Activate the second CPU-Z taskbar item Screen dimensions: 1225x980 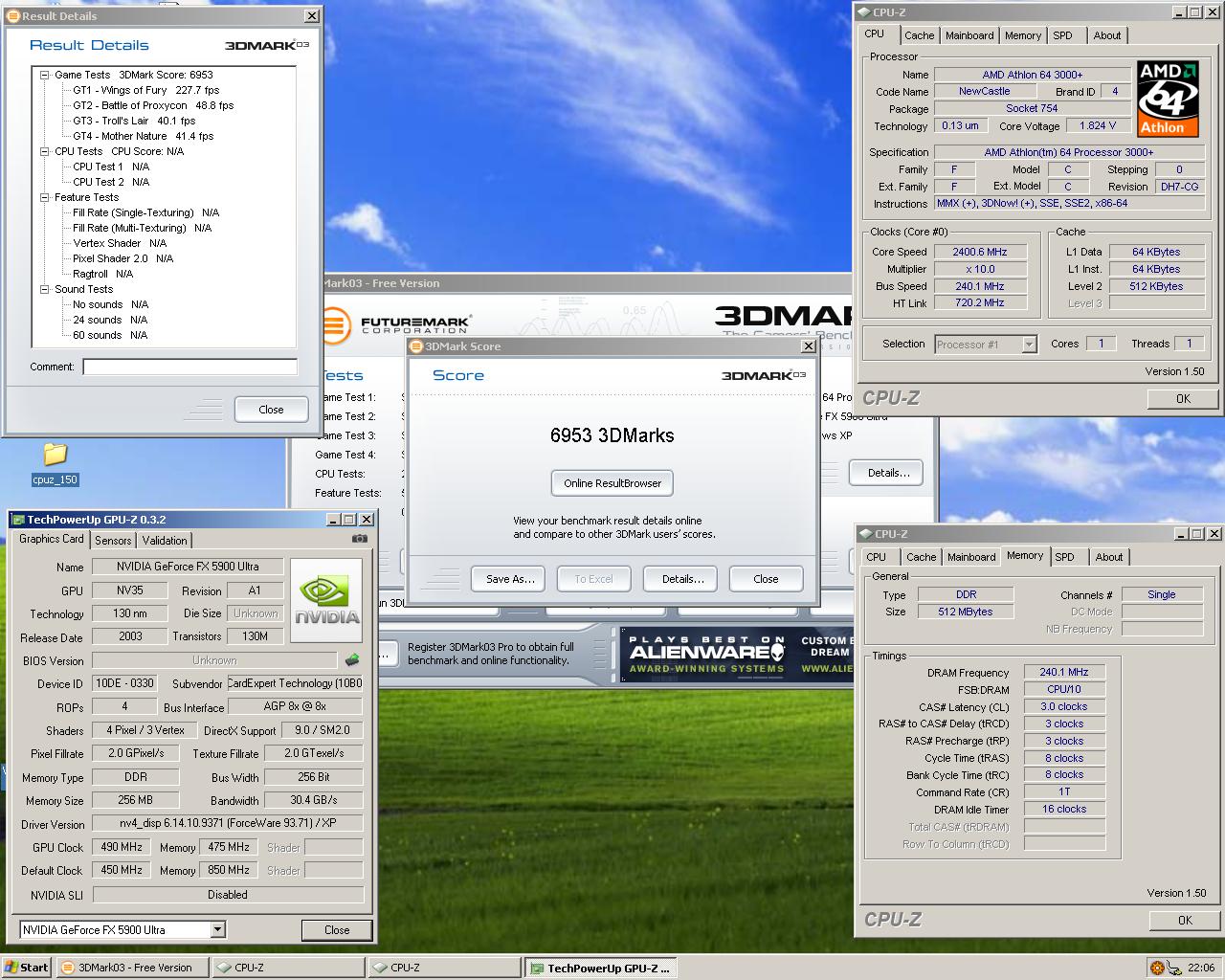point(445,968)
